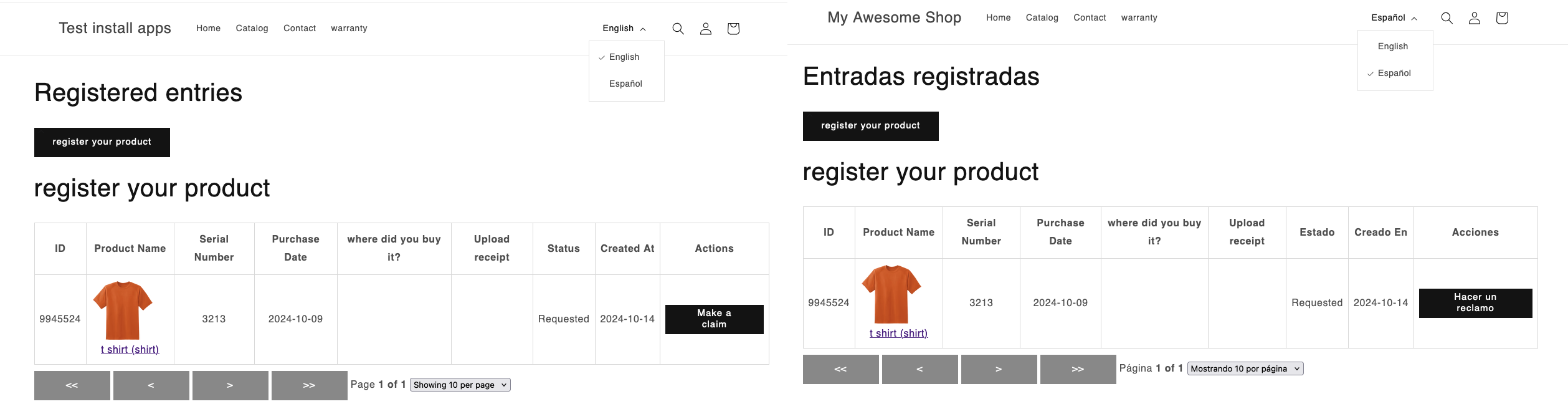Screen dimensions: 1568x409
Task: Click search icon in Test install apps header
Action: (x=678, y=29)
